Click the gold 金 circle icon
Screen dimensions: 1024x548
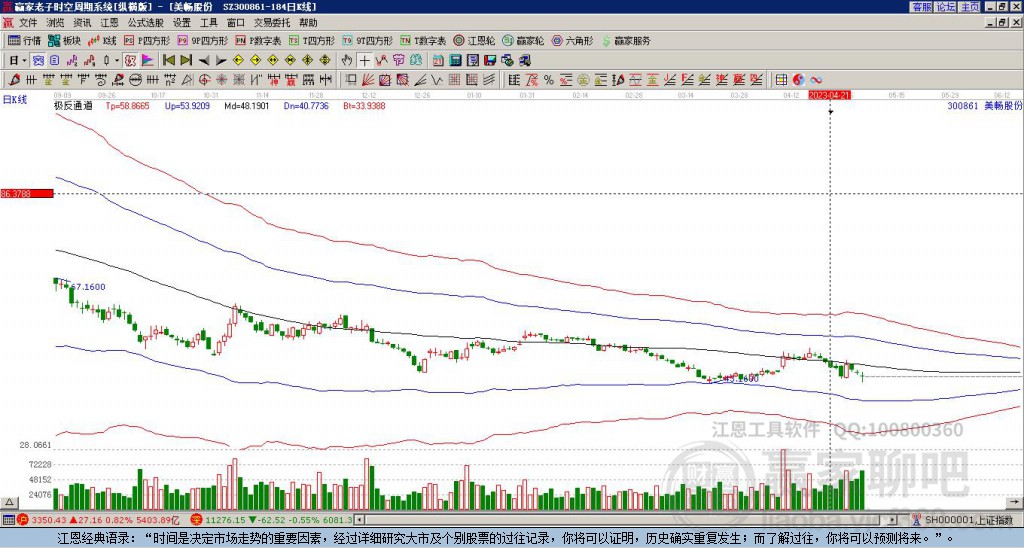[583, 80]
